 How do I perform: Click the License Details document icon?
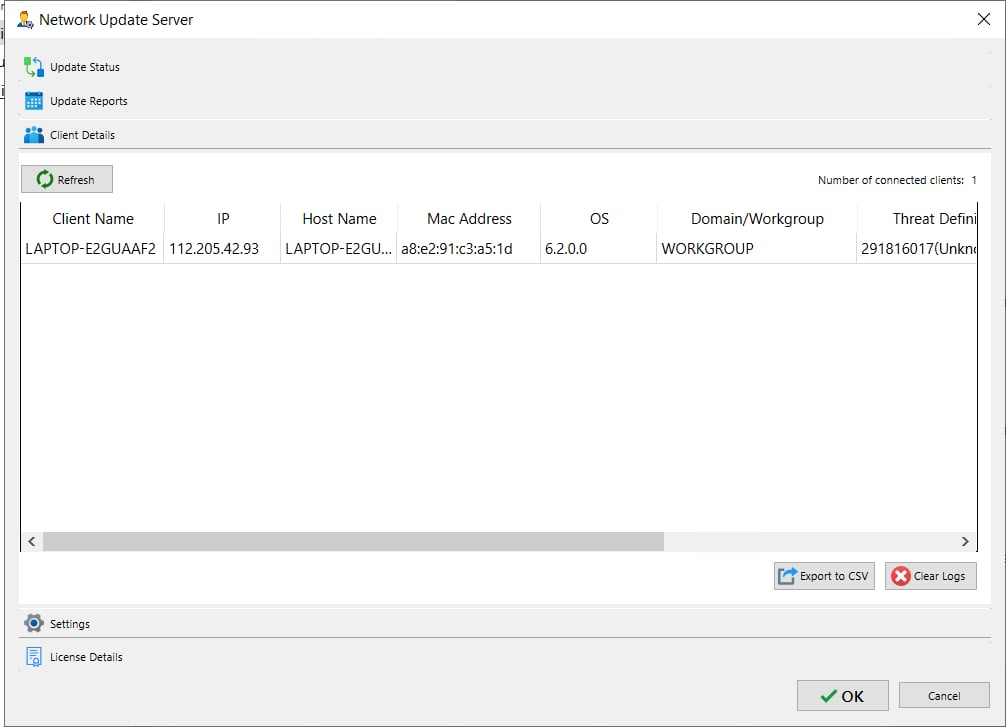(34, 657)
